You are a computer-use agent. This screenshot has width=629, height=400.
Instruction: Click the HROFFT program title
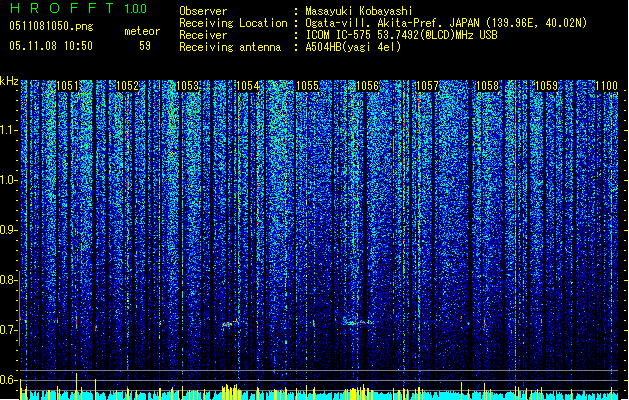[62, 8]
